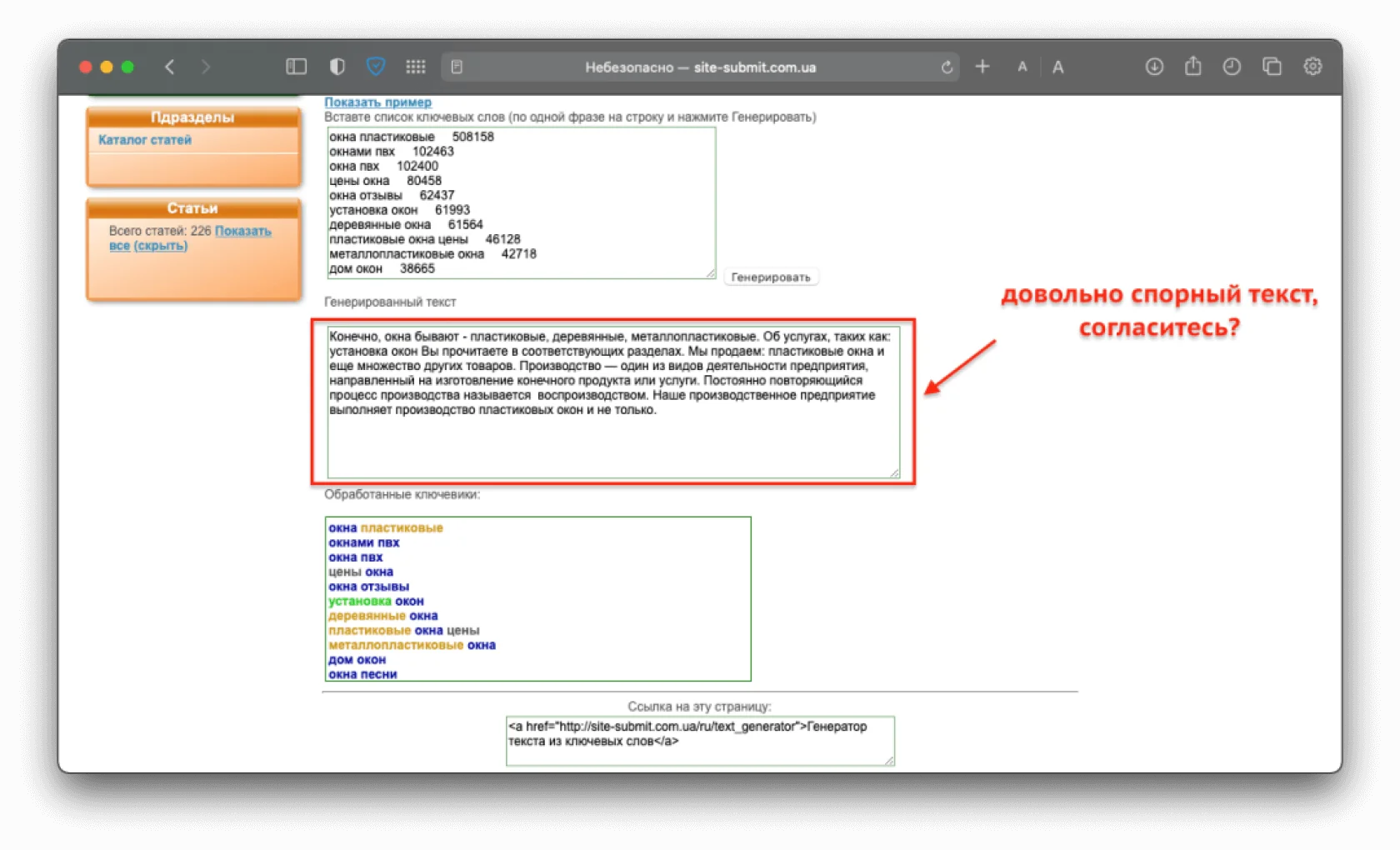Minimize the Safari window with yellow button

[x=107, y=67]
